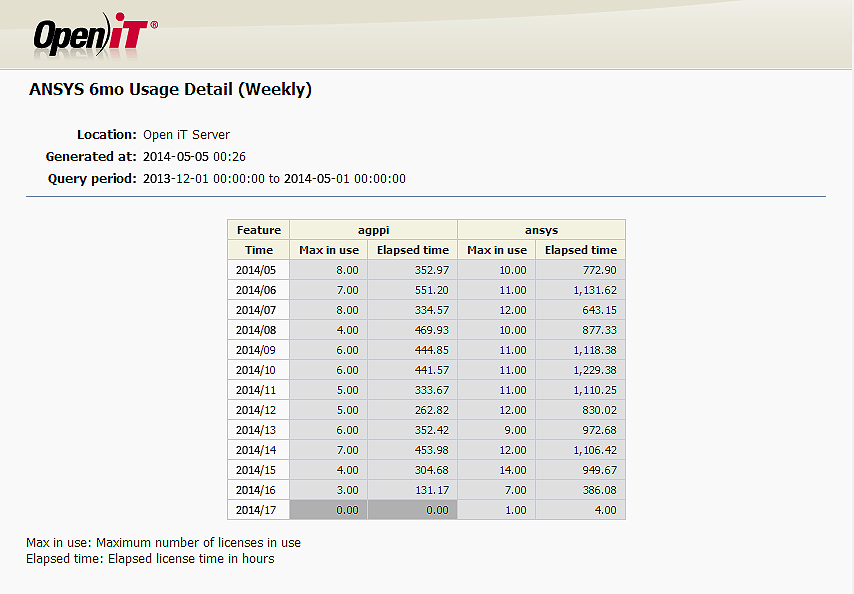Click ansys elapsed time 643.15
Screen dimensions: 854x594
coord(581,310)
